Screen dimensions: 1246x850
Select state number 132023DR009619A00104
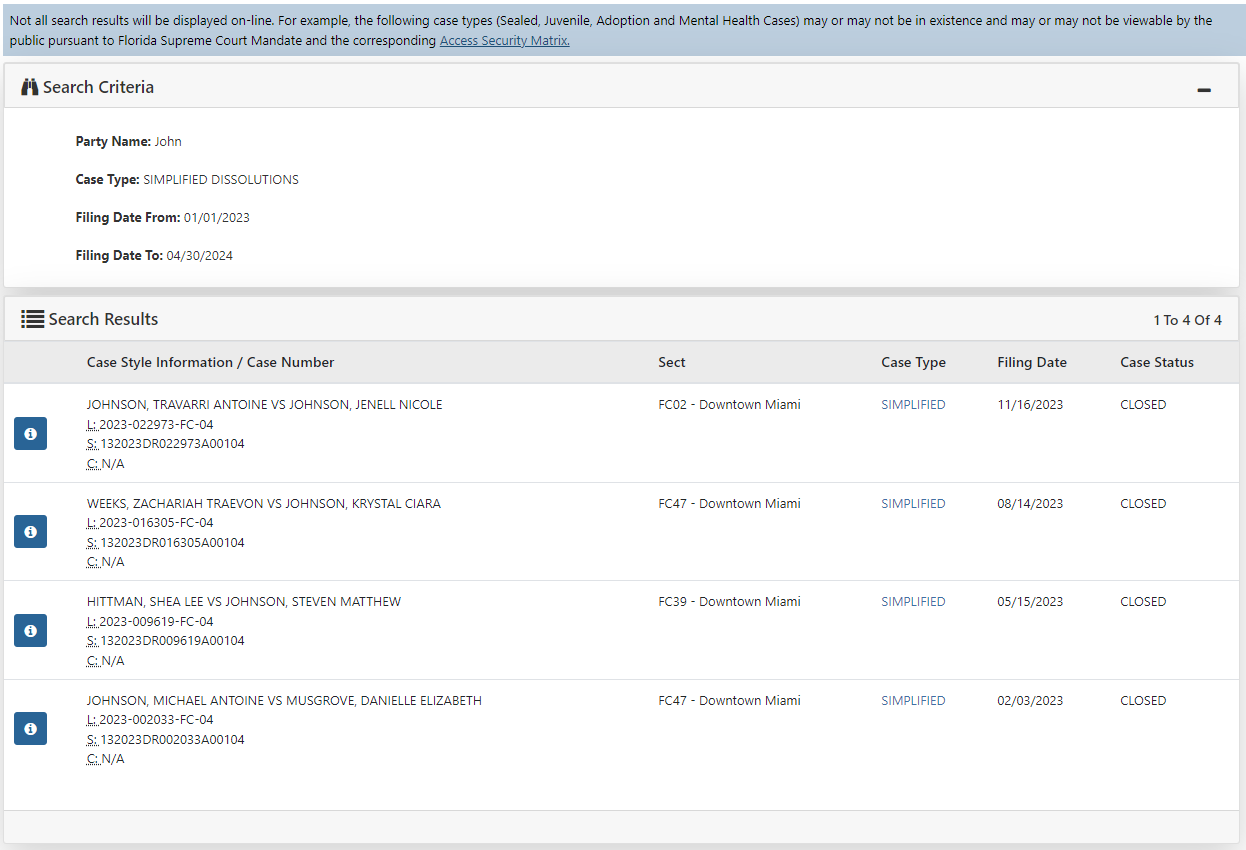(172, 641)
